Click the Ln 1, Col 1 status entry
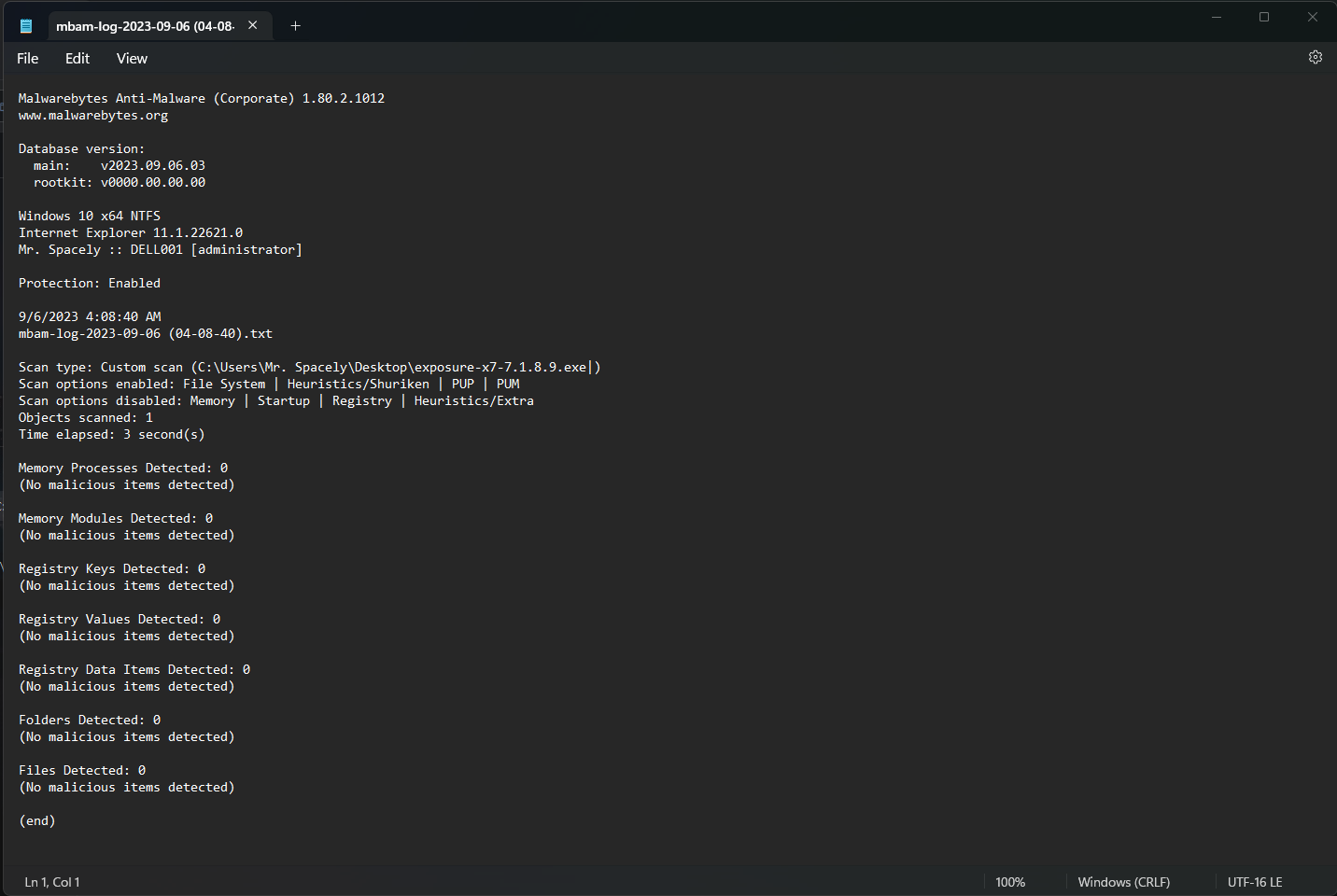This screenshot has height=896, width=1337. tap(52, 882)
